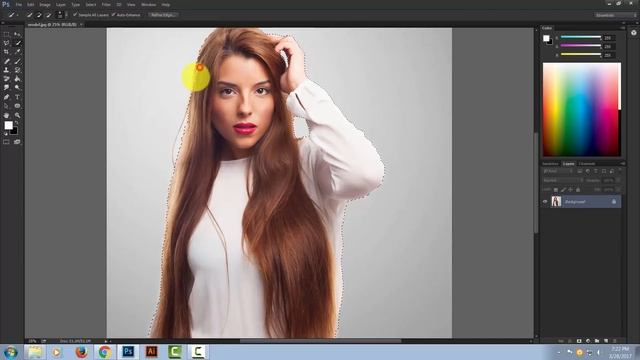Select the Paint Bucket tool

[x=17, y=79]
